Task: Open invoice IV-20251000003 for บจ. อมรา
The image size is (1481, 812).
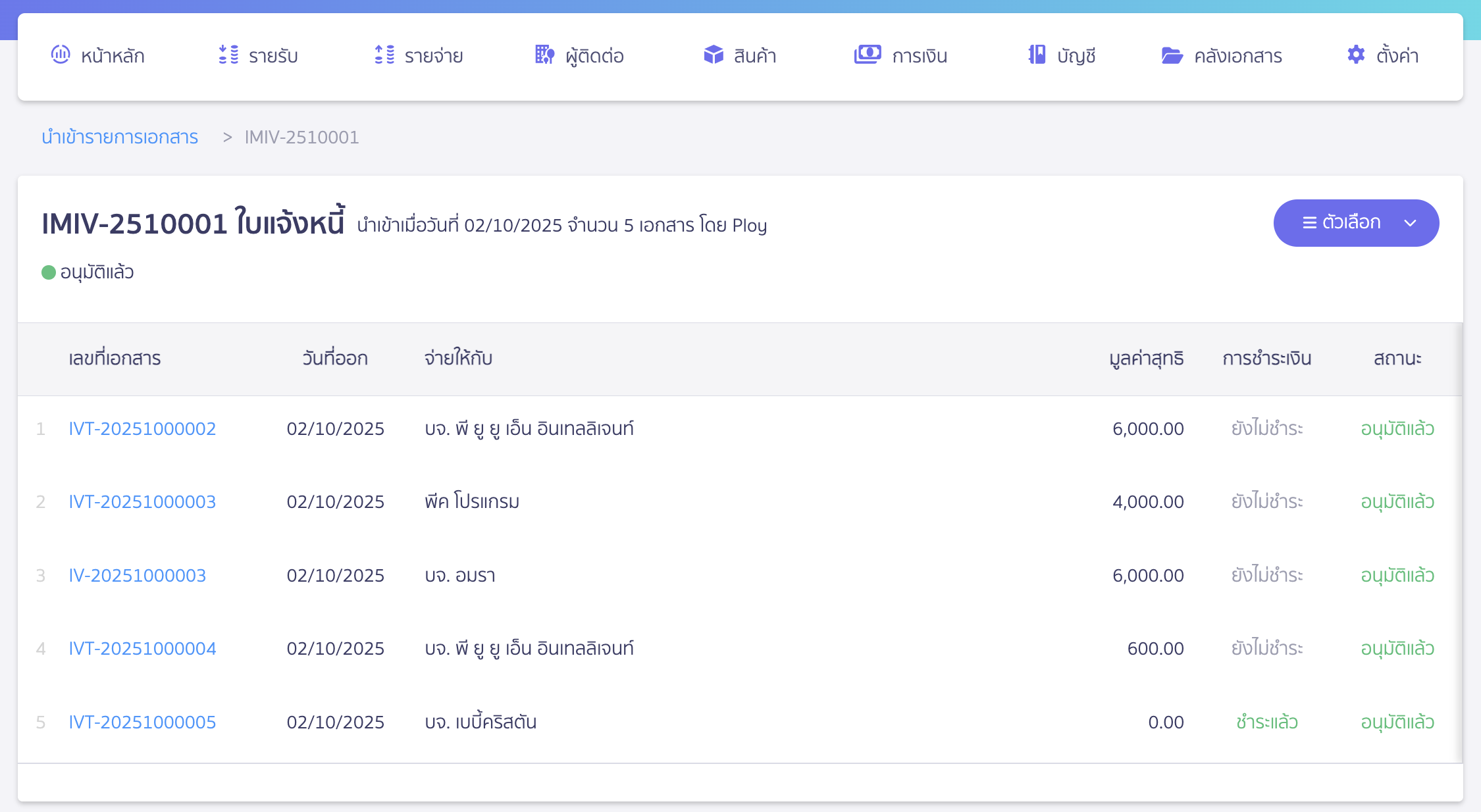Action: [x=138, y=575]
